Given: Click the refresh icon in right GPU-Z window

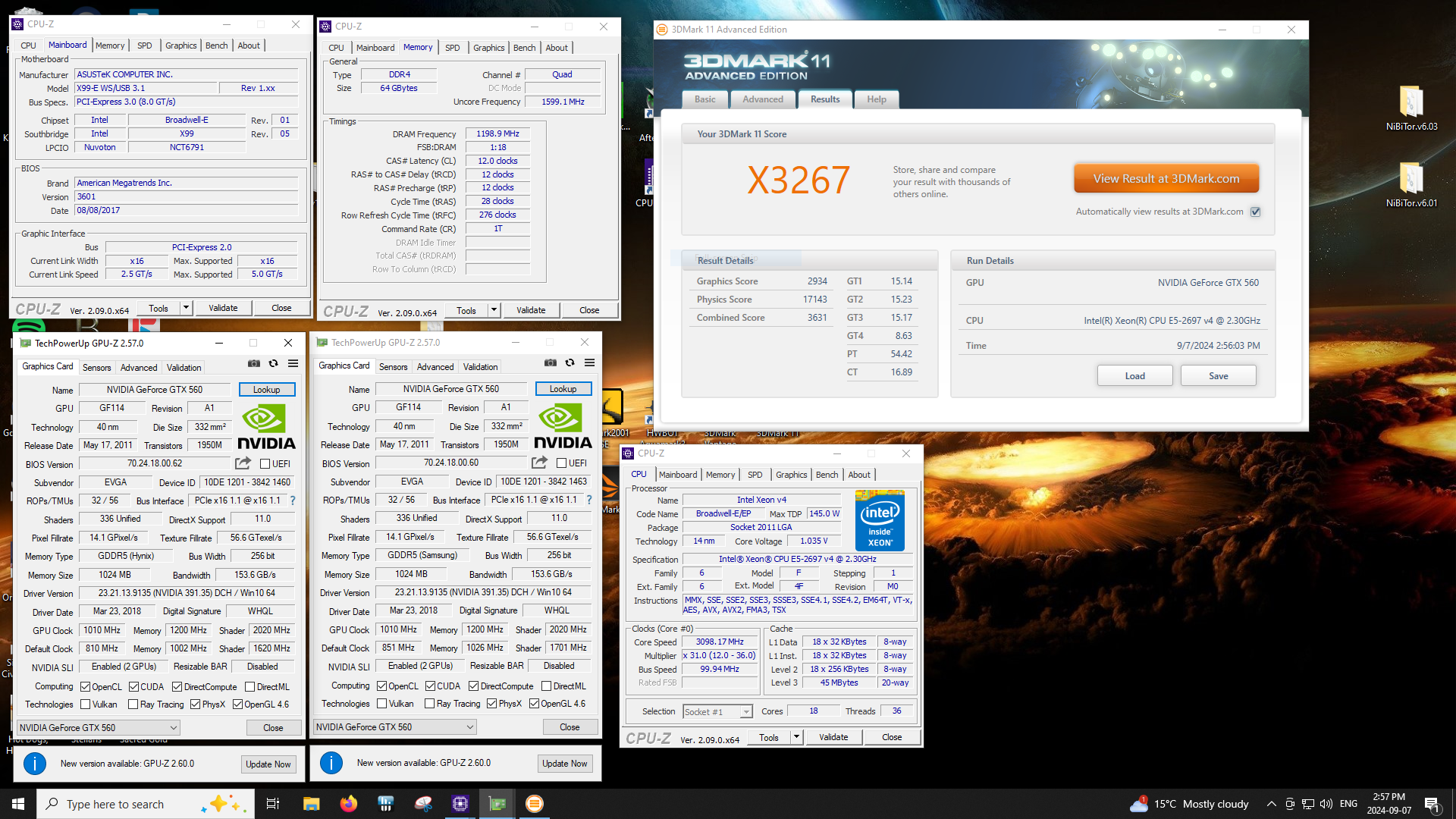Looking at the screenshot, I should tap(570, 363).
